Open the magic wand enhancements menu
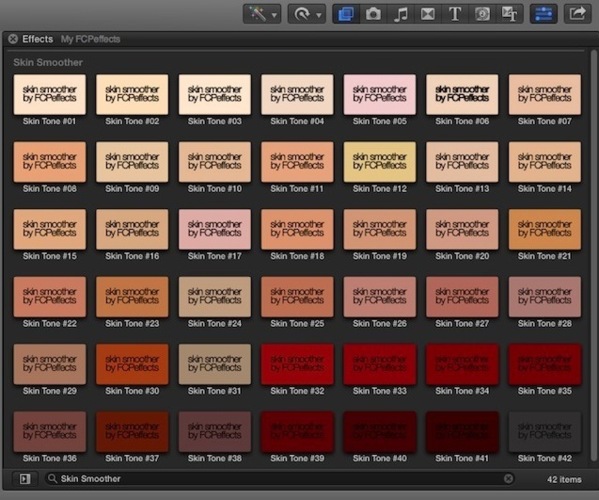Viewport: 599px width, 500px height. [x=262, y=15]
